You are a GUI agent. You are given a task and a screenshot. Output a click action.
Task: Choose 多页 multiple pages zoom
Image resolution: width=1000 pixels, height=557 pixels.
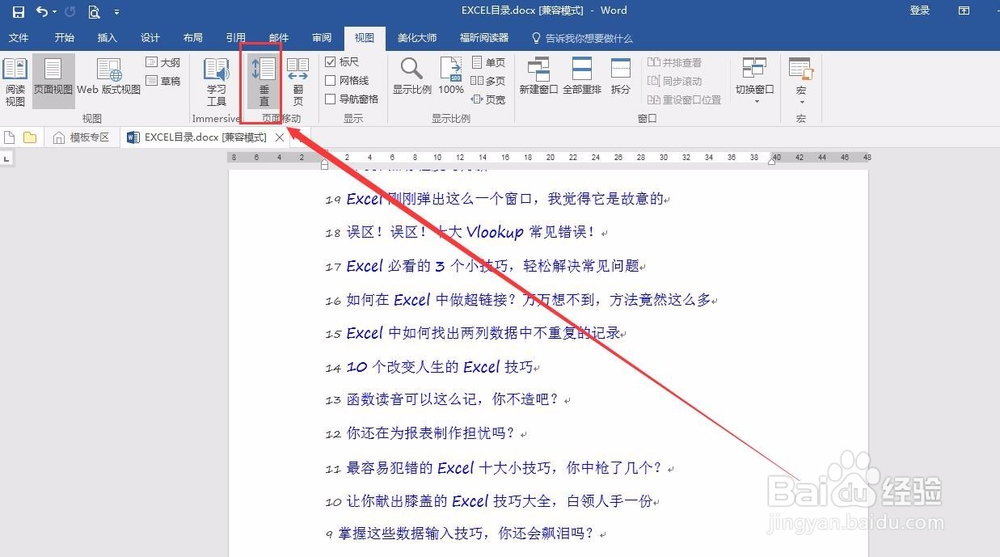(x=489, y=81)
